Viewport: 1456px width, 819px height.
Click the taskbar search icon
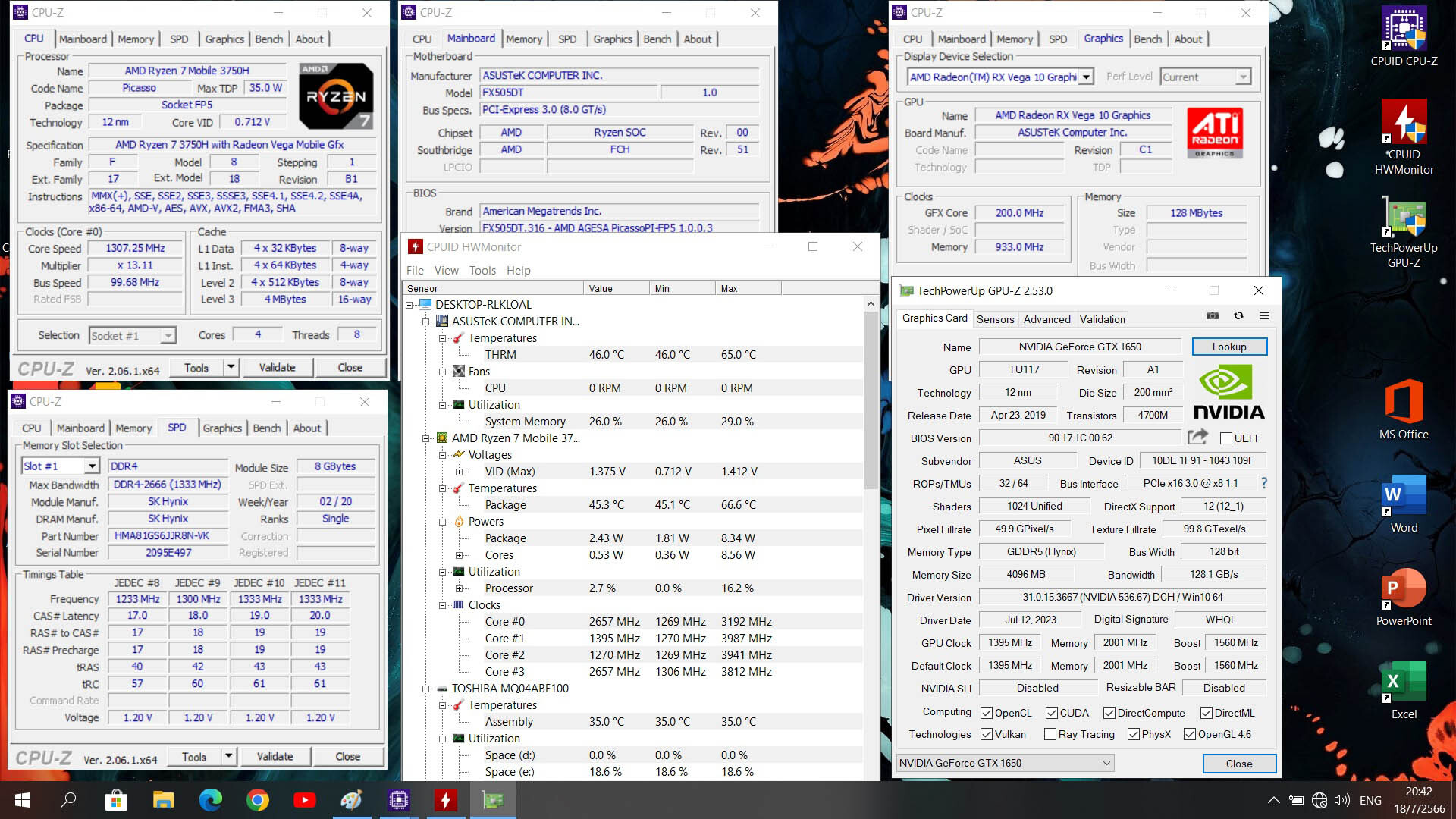(x=69, y=800)
